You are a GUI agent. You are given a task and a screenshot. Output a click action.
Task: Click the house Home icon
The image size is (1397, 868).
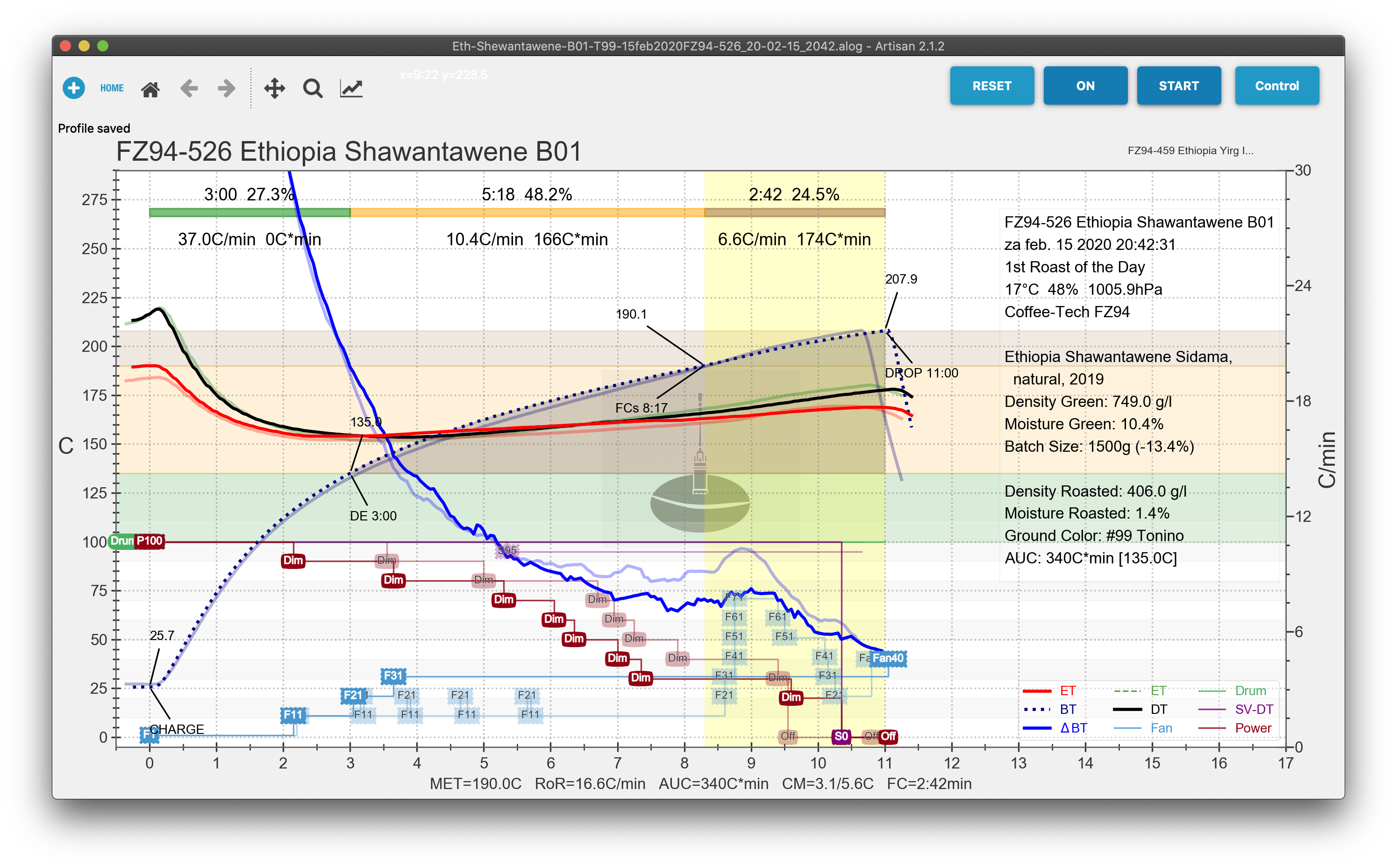point(150,89)
